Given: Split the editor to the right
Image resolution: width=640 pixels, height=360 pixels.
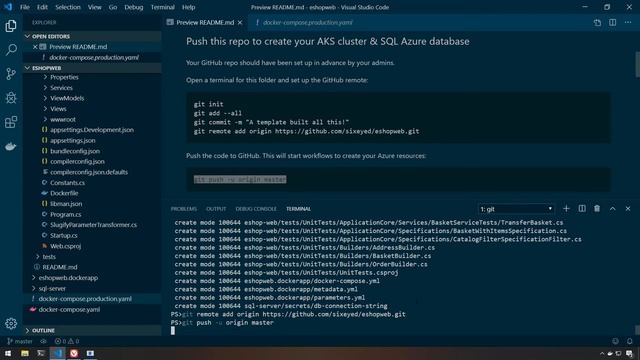Looking at the screenshot, I should (x=613, y=22).
